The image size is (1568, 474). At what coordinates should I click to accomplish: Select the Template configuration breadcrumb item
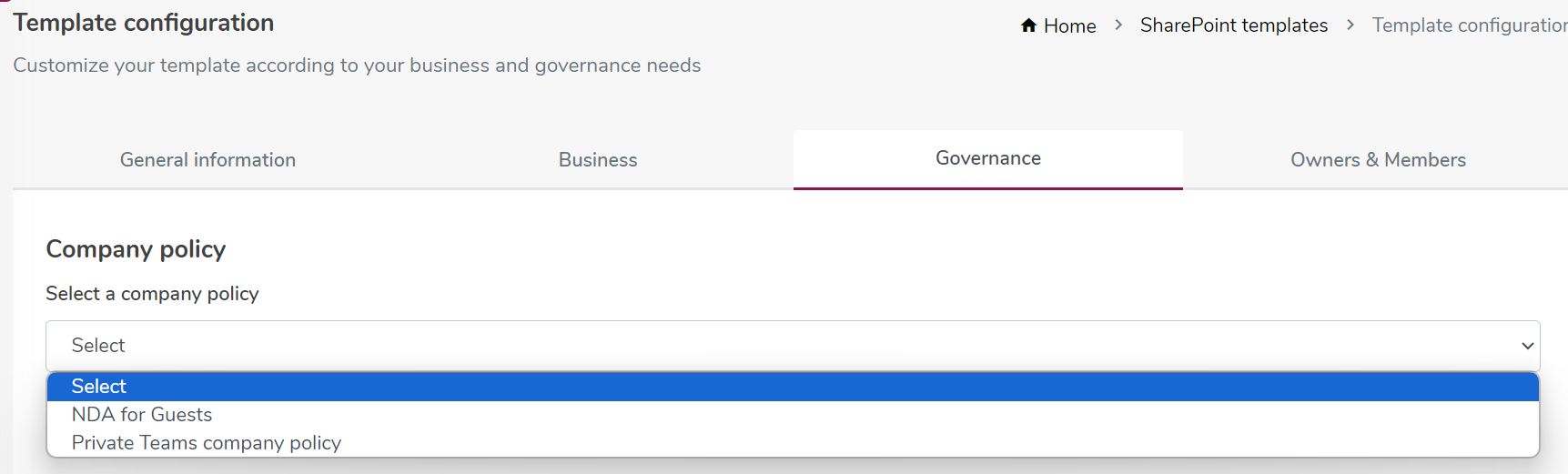(x=1470, y=25)
